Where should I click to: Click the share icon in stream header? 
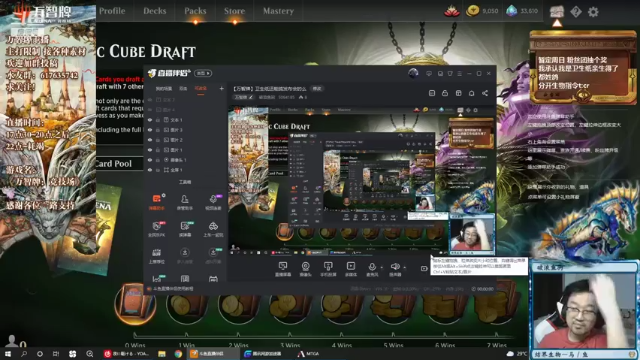(x=485, y=93)
